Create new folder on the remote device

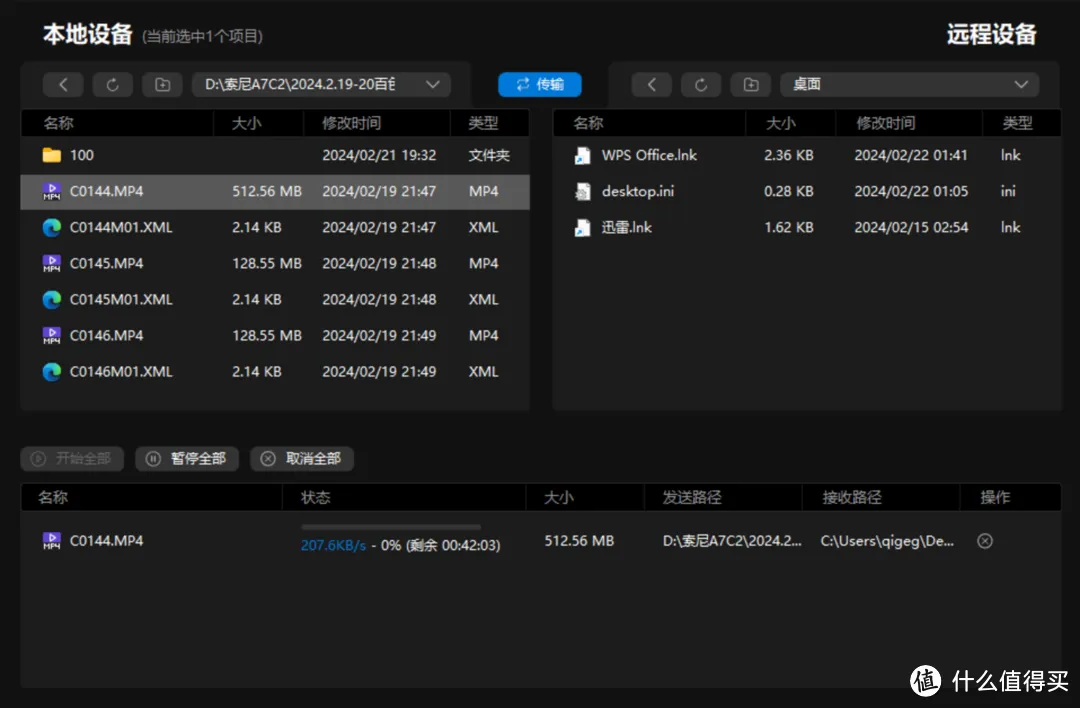click(x=751, y=85)
